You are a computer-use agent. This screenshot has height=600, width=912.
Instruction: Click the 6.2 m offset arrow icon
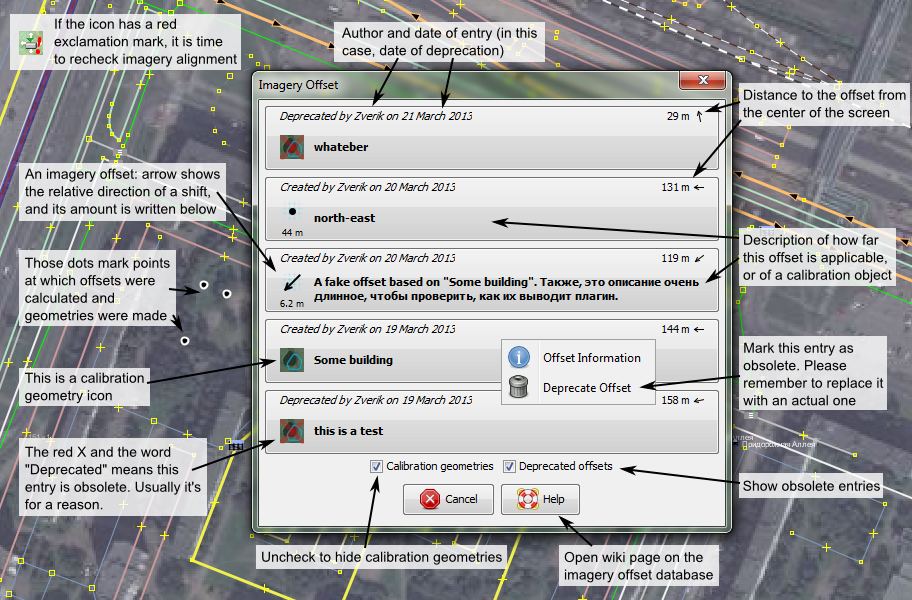point(292,284)
